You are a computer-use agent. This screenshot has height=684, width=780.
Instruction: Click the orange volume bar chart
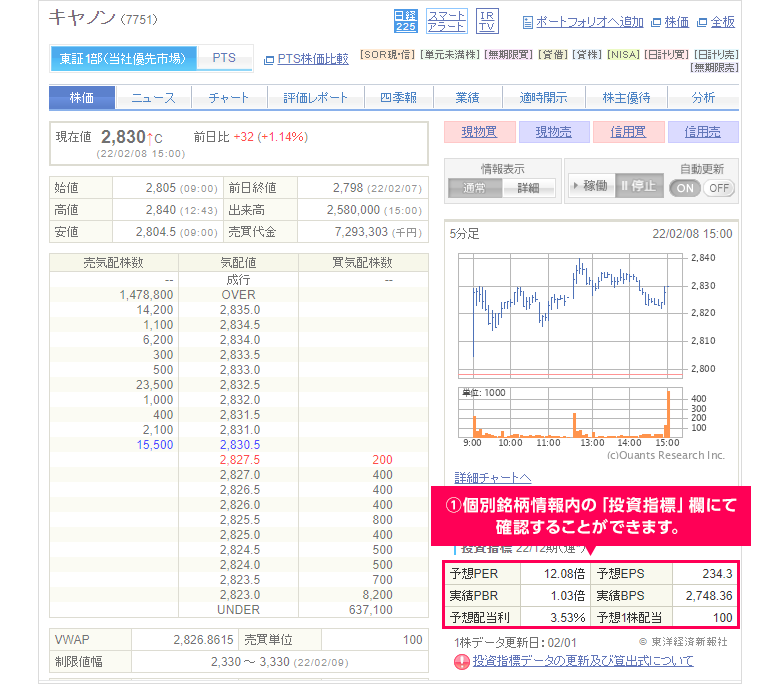pos(570,412)
